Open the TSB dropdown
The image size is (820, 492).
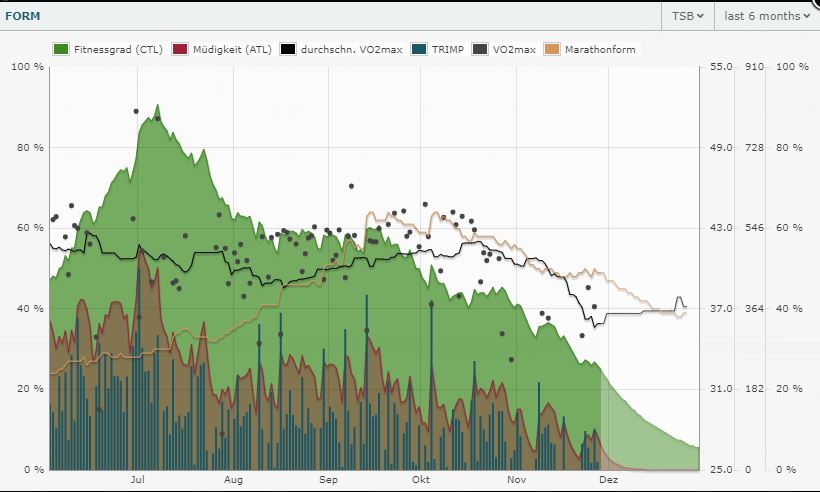click(x=688, y=15)
